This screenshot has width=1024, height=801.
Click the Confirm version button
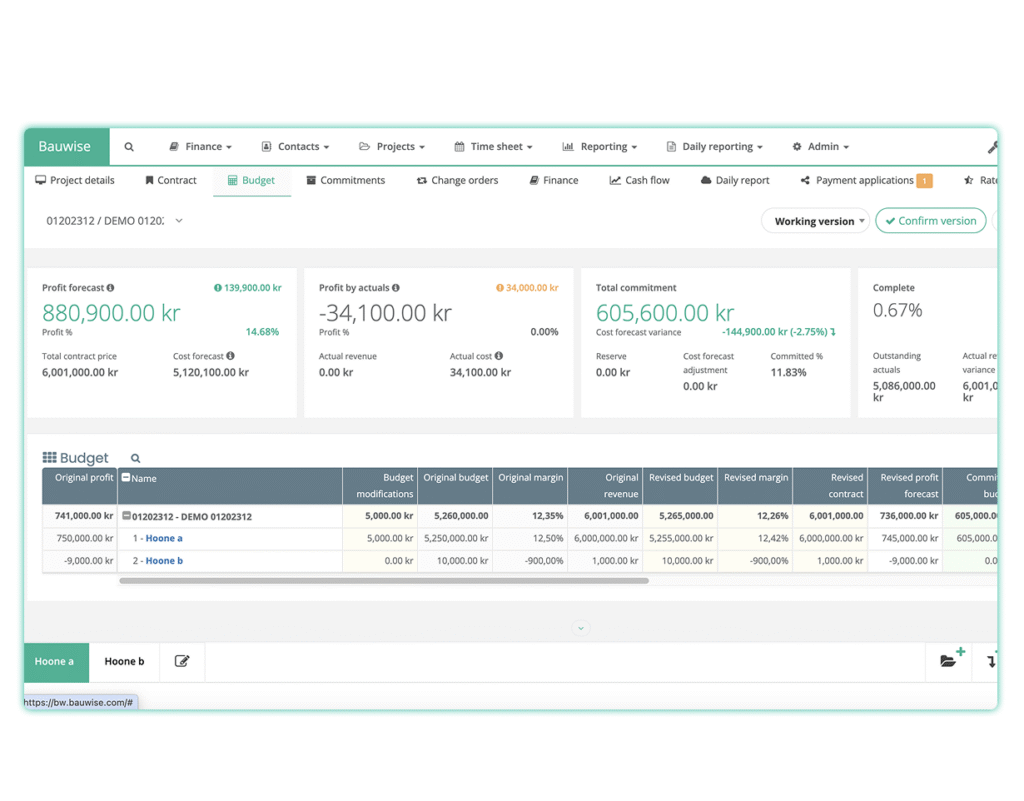pos(931,221)
